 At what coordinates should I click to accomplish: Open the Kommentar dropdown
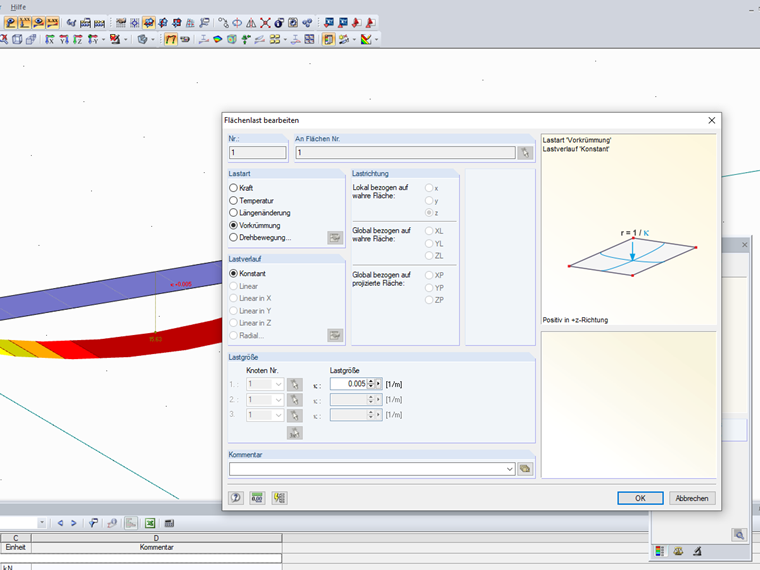coord(509,469)
